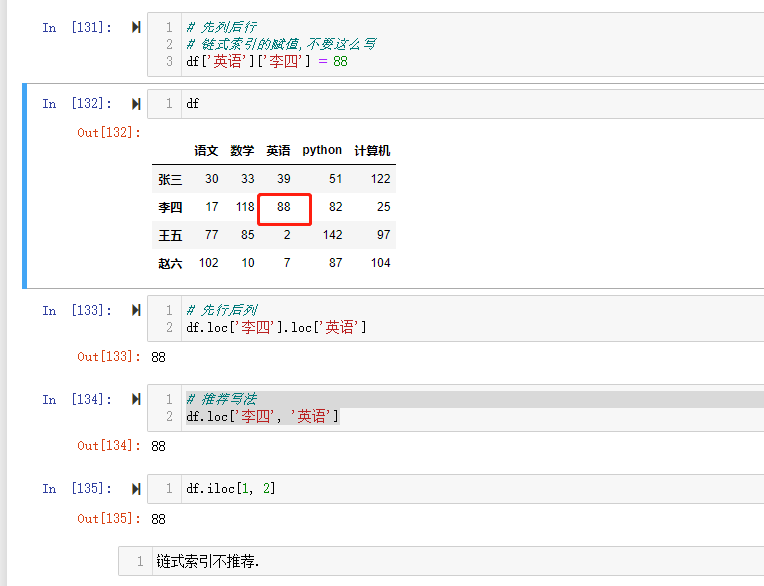Run cell In [135] using its run icon
The width and height of the screenshot is (764, 586).
coord(135,489)
